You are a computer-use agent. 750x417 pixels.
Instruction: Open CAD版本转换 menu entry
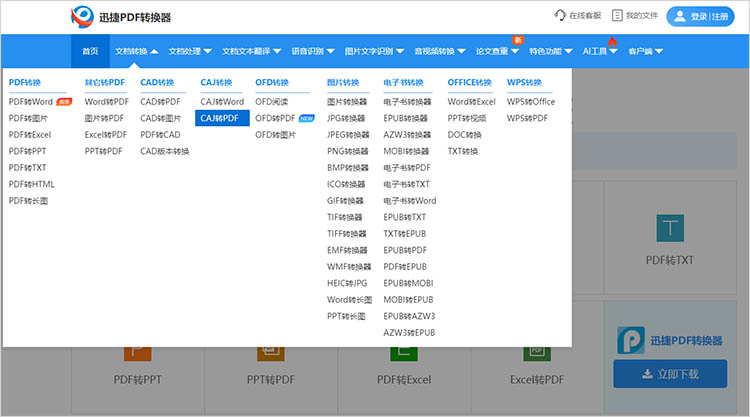[165, 151]
